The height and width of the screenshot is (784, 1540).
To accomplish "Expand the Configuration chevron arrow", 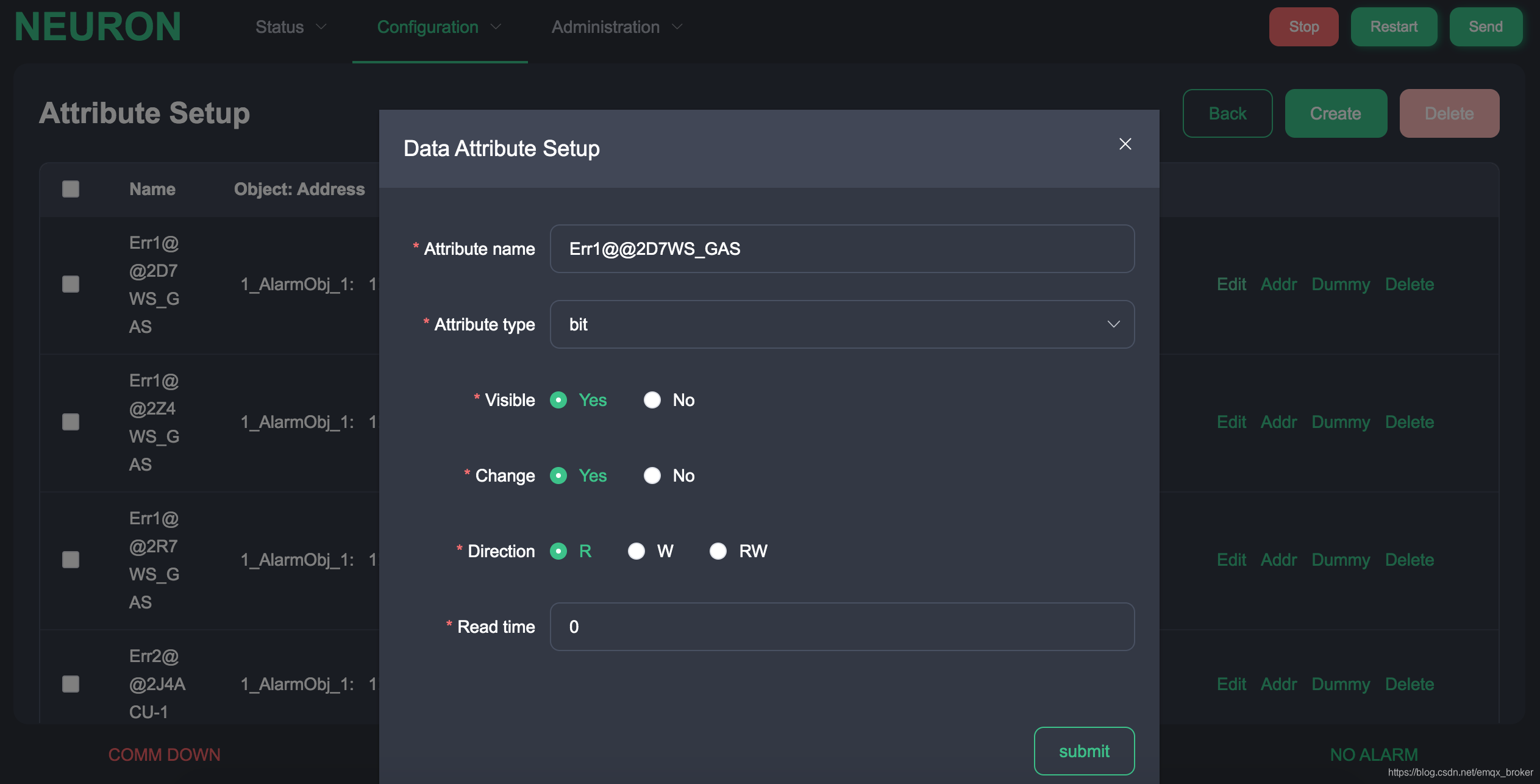I will 496,27.
